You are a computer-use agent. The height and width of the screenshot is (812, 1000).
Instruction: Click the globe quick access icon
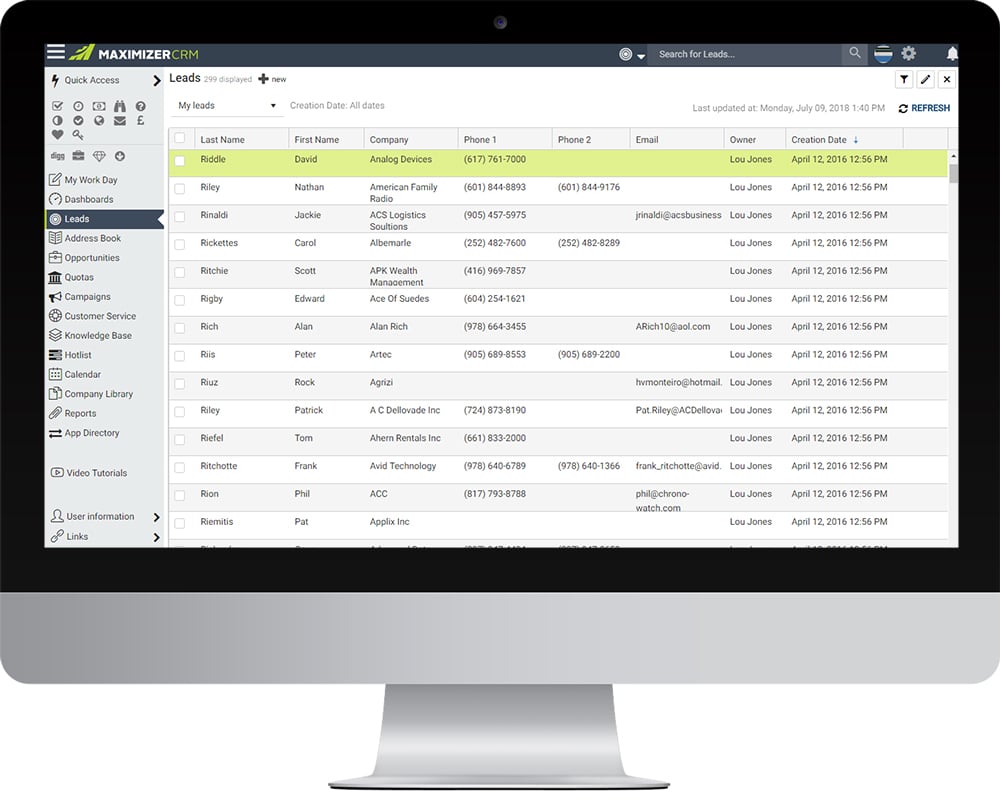[99, 120]
